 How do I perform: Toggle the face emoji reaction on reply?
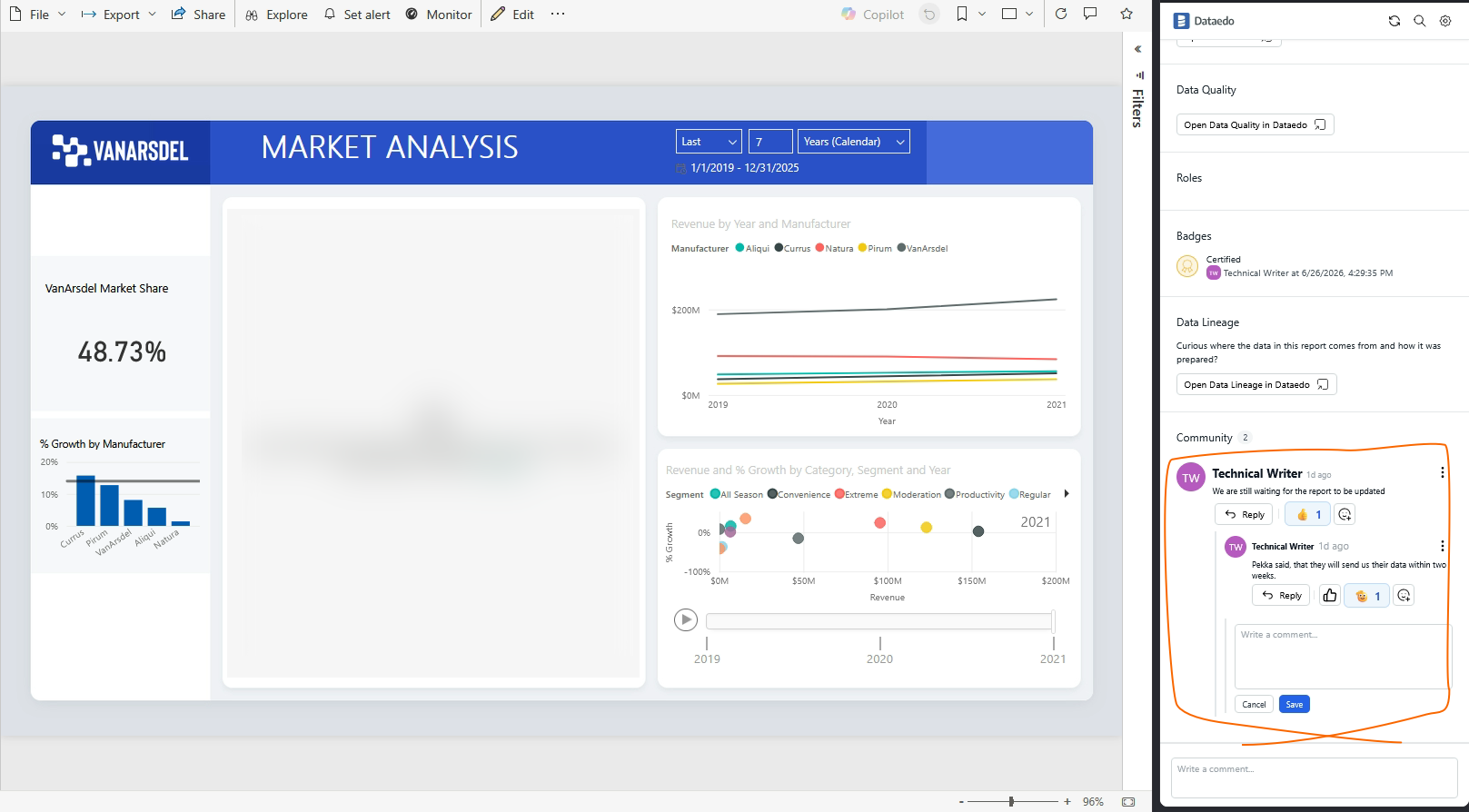1367,596
